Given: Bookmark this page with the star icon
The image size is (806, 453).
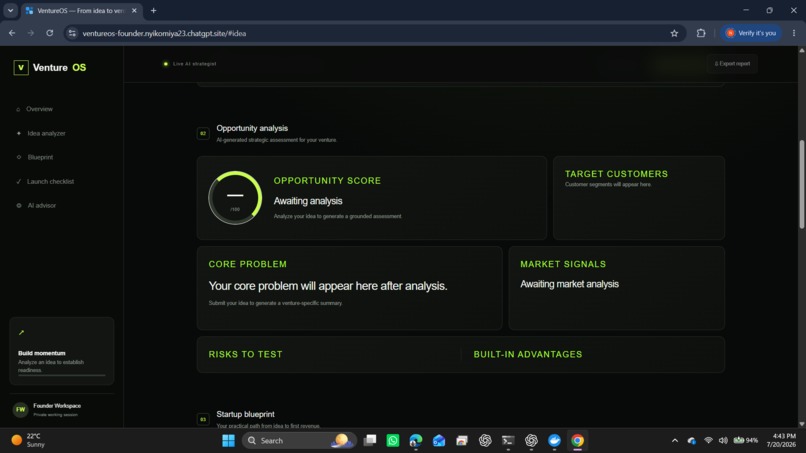Looking at the screenshot, I should tap(674, 33).
